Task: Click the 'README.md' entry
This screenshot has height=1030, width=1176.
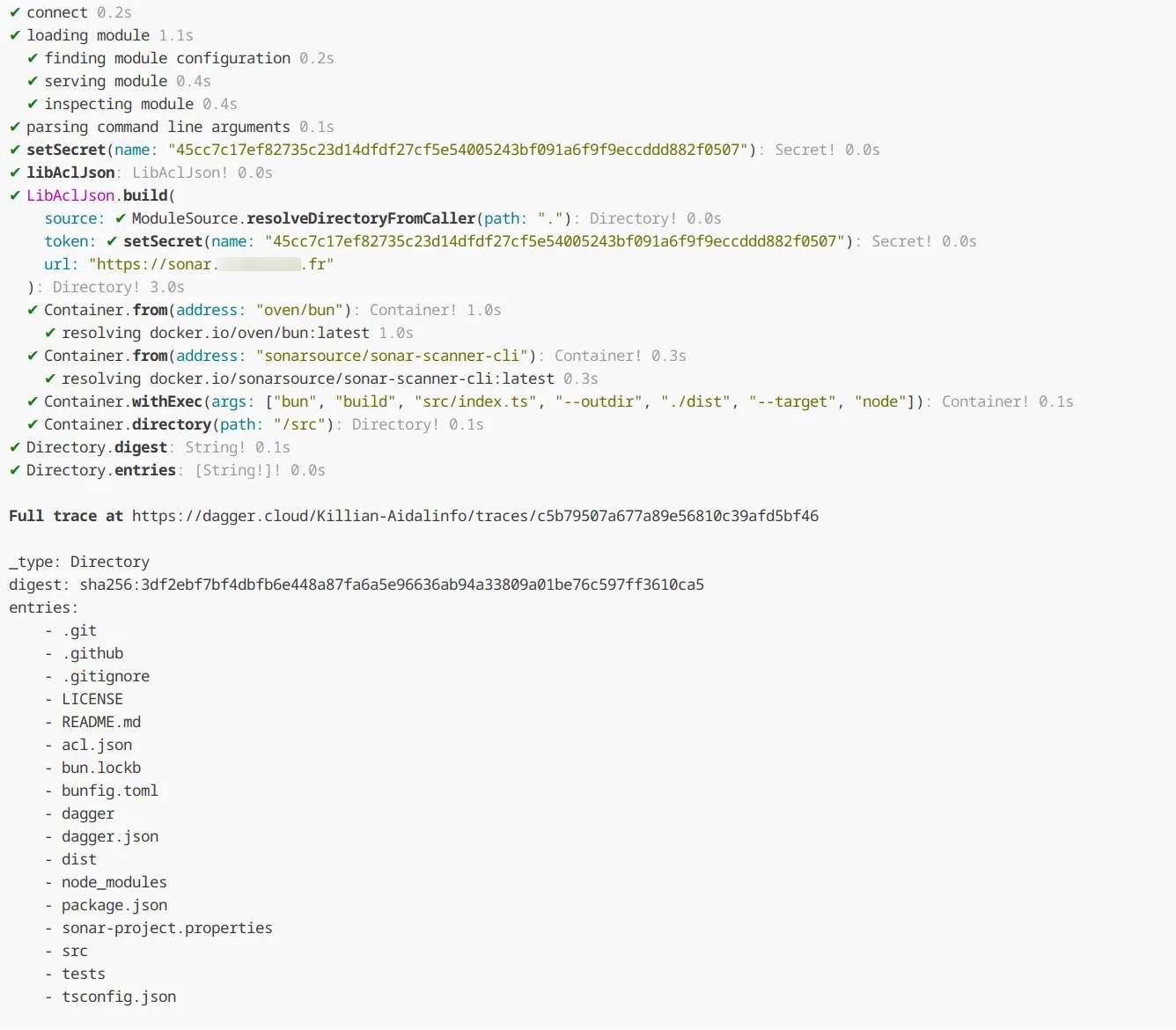Action: 101,722
